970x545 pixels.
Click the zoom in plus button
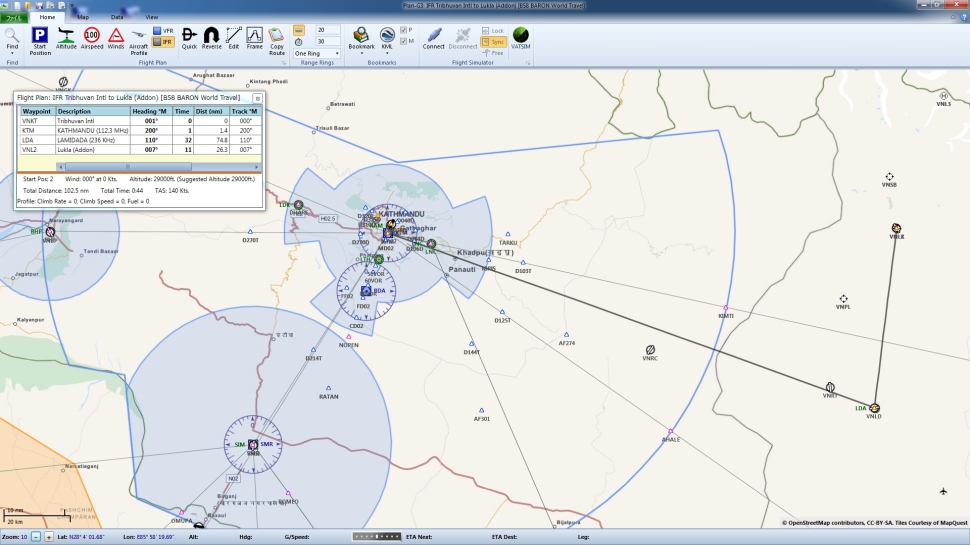point(48,537)
